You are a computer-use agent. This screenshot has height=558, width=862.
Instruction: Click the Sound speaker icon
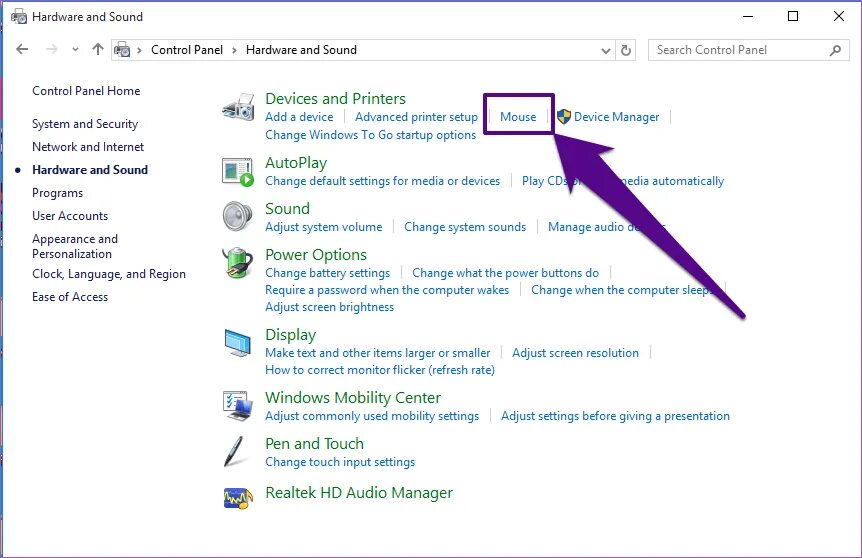(237, 216)
